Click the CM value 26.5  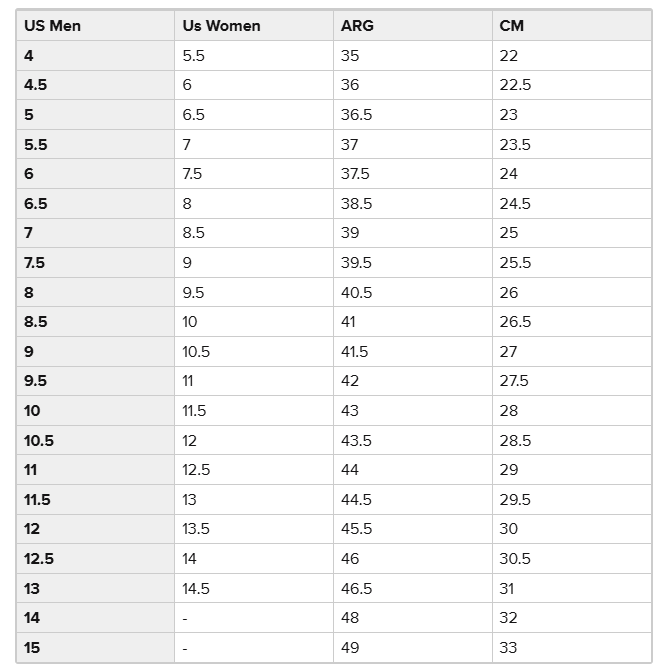(x=515, y=322)
